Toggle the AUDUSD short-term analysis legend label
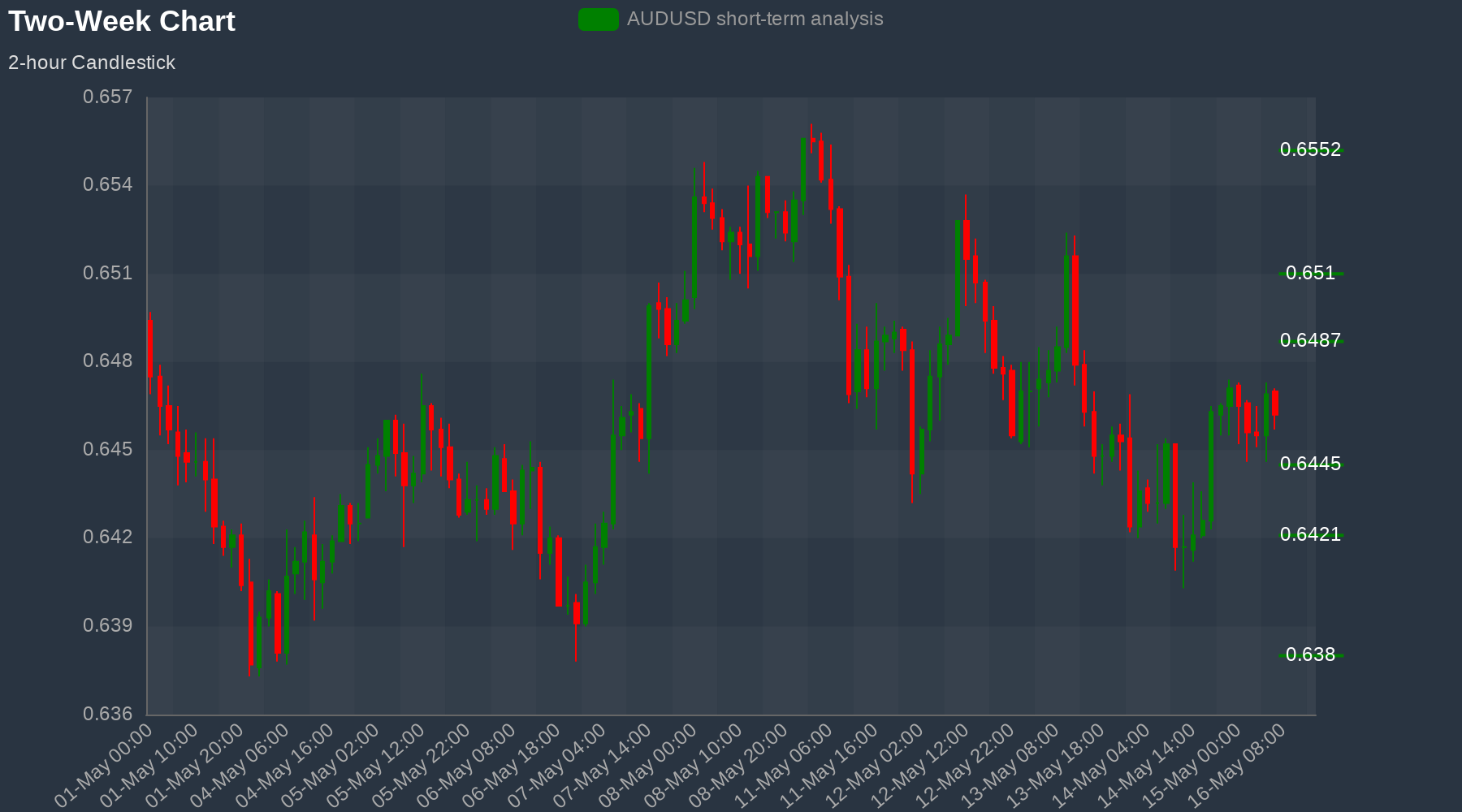 (755, 19)
